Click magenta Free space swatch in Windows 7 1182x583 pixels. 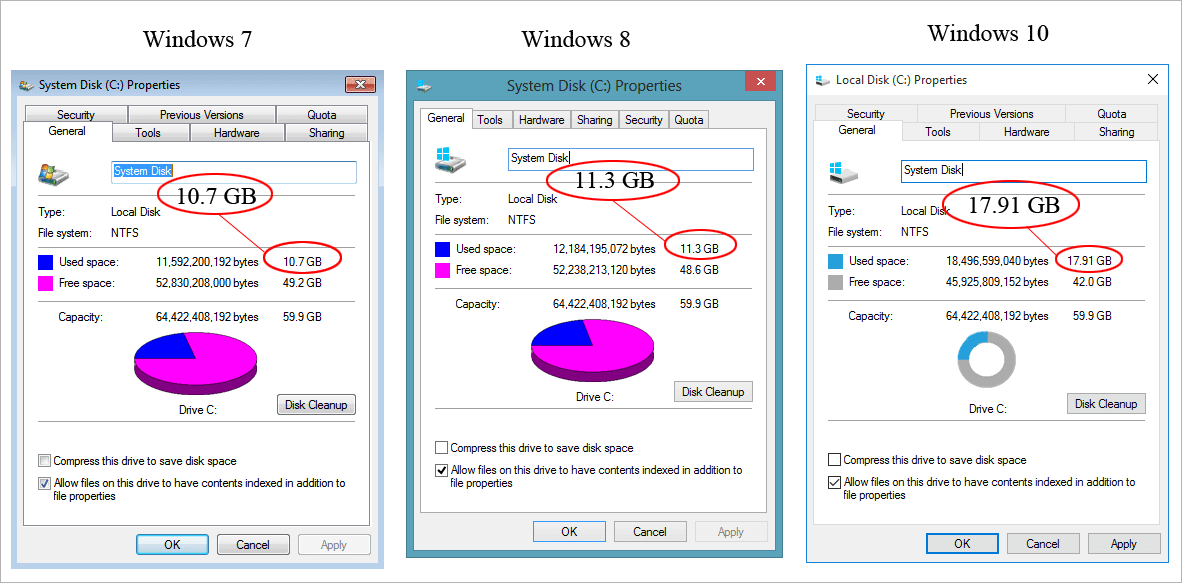coord(46,284)
